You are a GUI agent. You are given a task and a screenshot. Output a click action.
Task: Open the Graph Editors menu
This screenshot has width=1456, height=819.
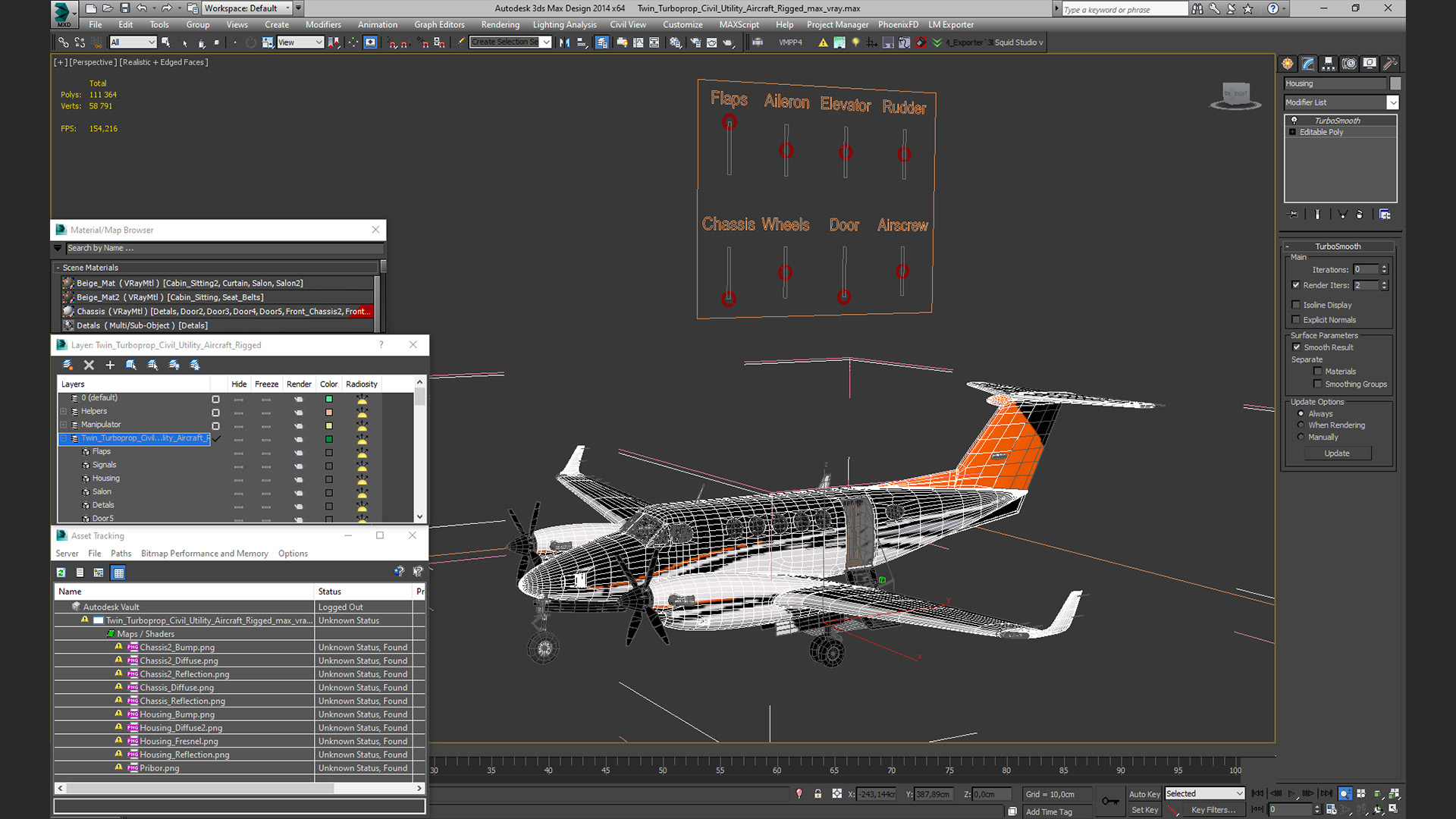[439, 25]
